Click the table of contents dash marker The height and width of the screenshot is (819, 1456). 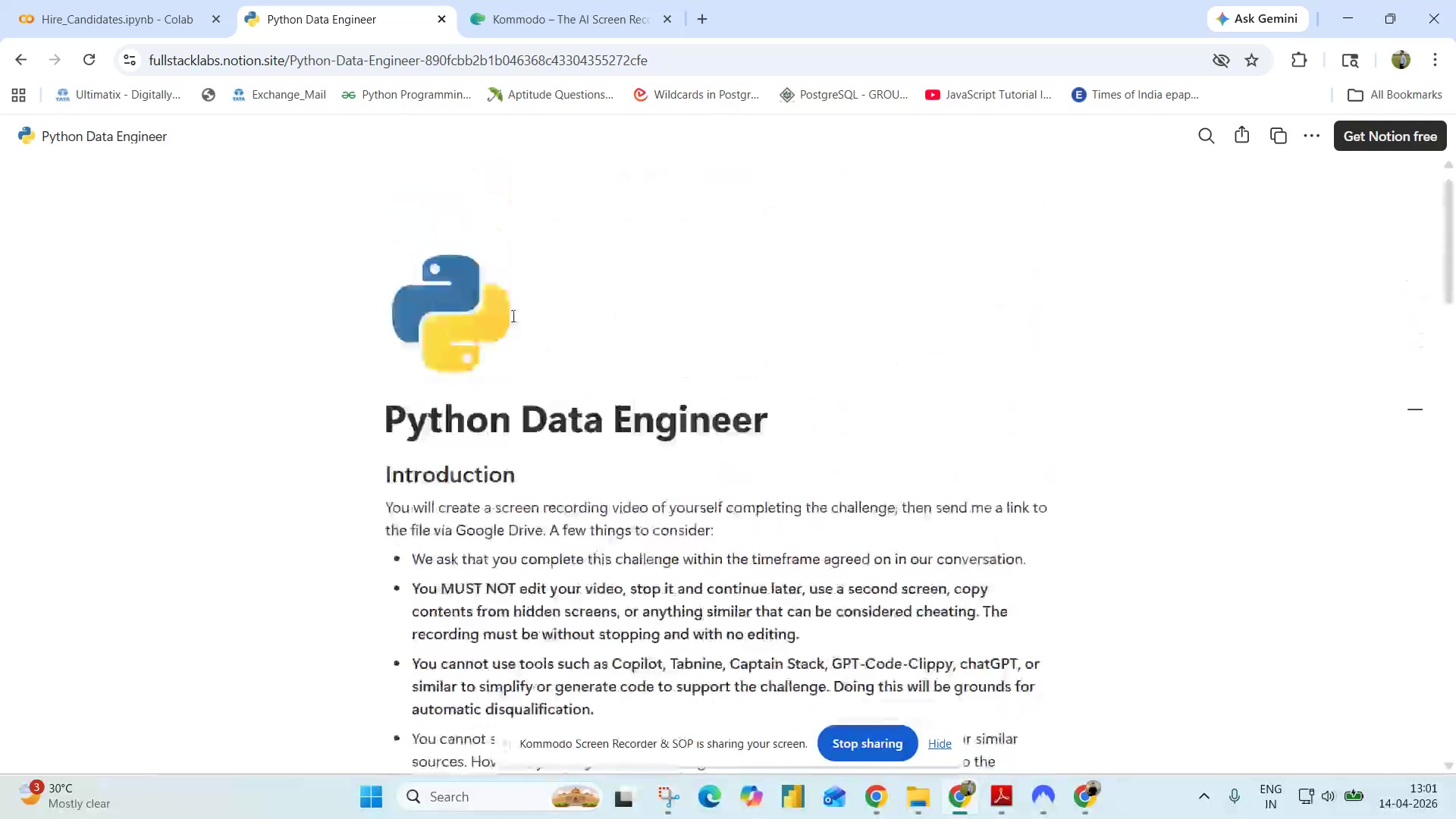click(1414, 409)
